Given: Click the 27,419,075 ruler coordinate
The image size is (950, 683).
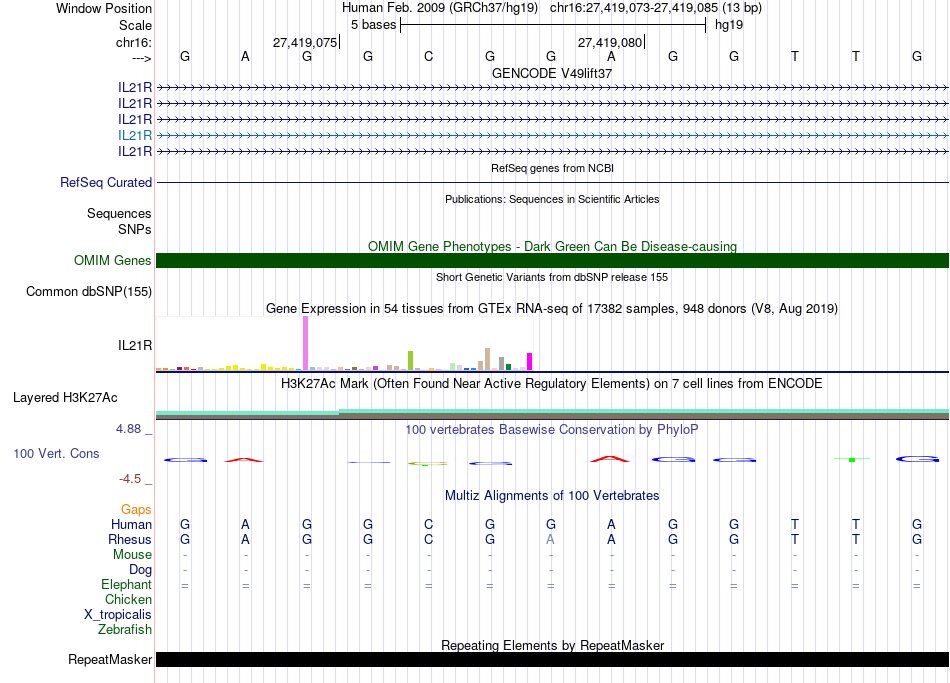Looking at the screenshot, I should tap(305, 42).
